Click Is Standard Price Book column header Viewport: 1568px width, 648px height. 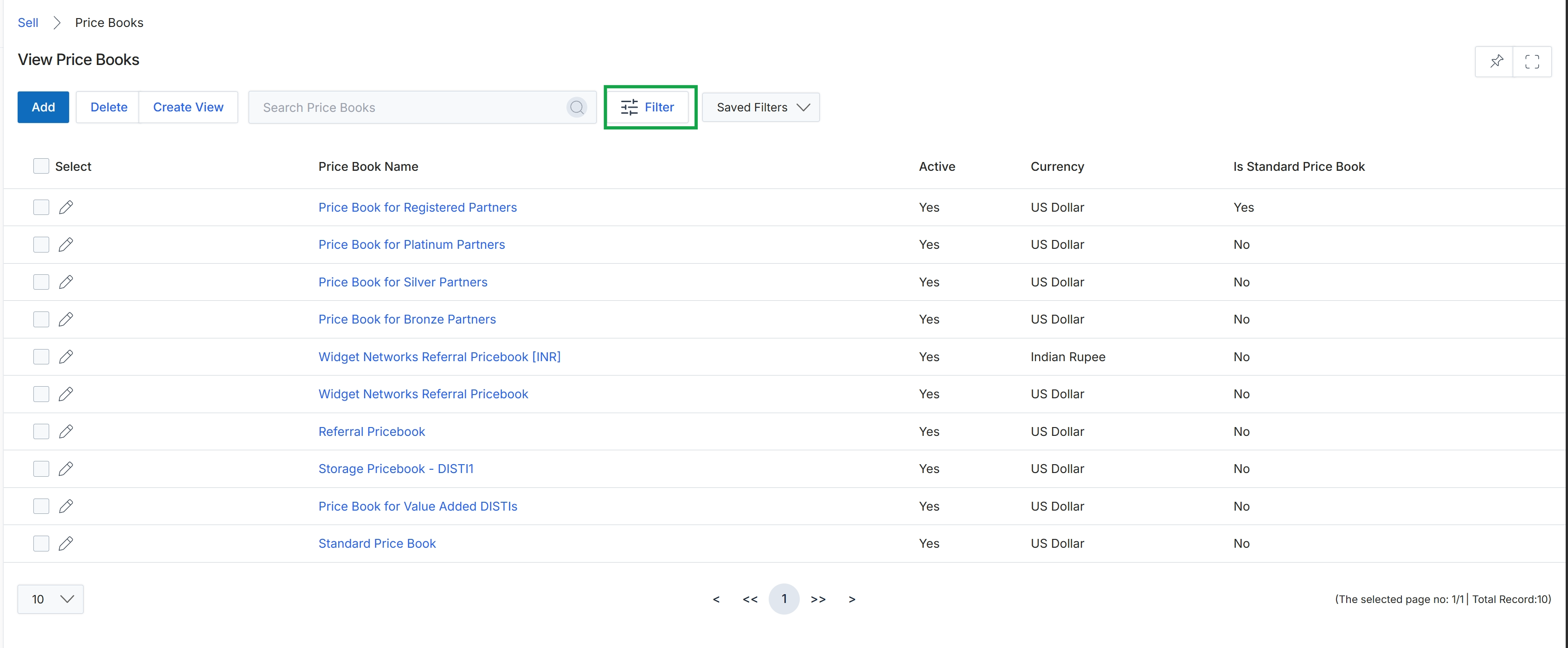(x=1299, y=167)
